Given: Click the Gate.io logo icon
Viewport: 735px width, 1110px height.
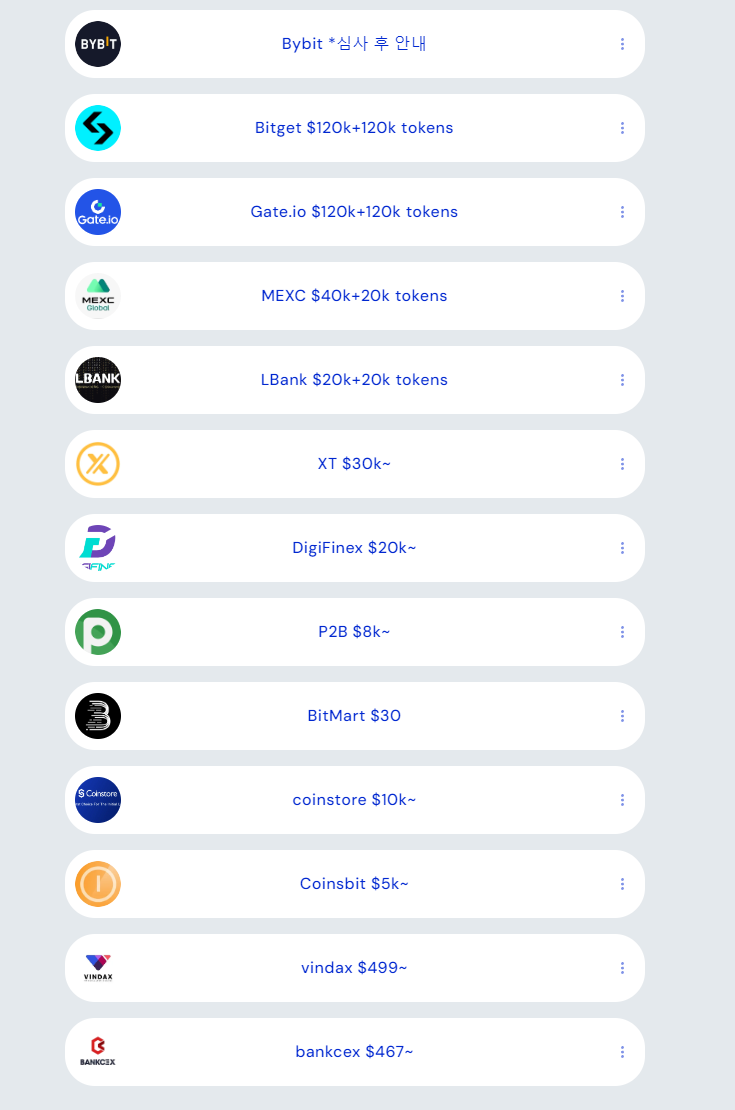Looking at the screenshot, I should [x=98, y=212].
